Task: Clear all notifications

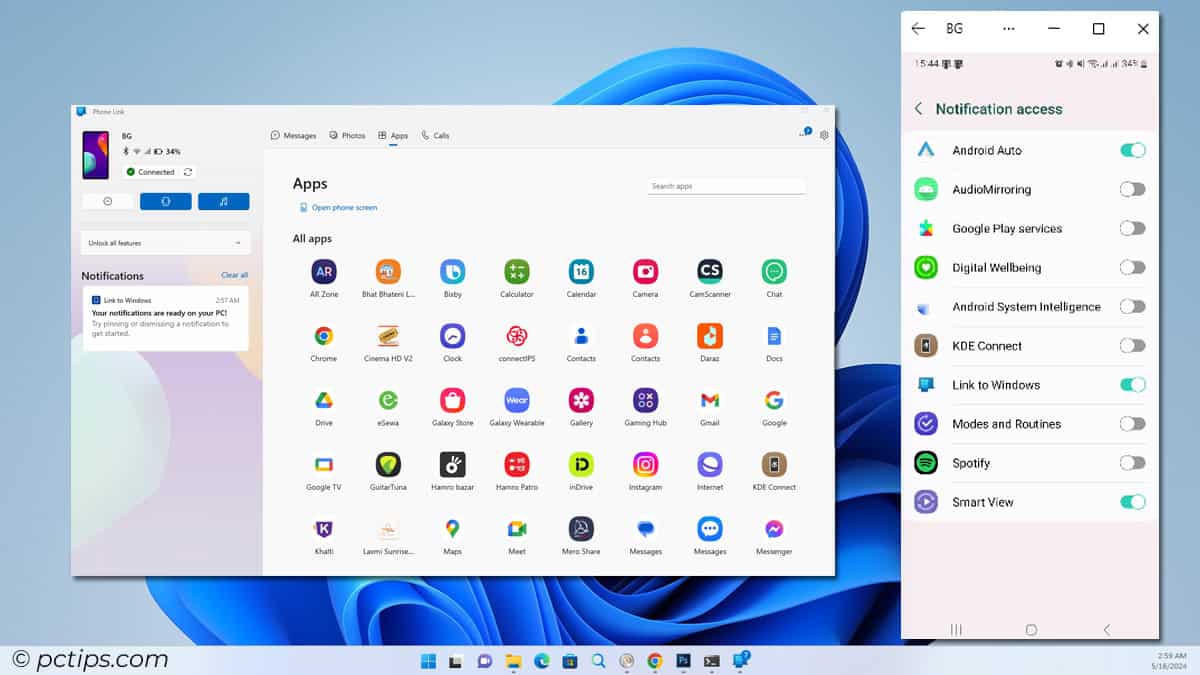Action: 234,275
